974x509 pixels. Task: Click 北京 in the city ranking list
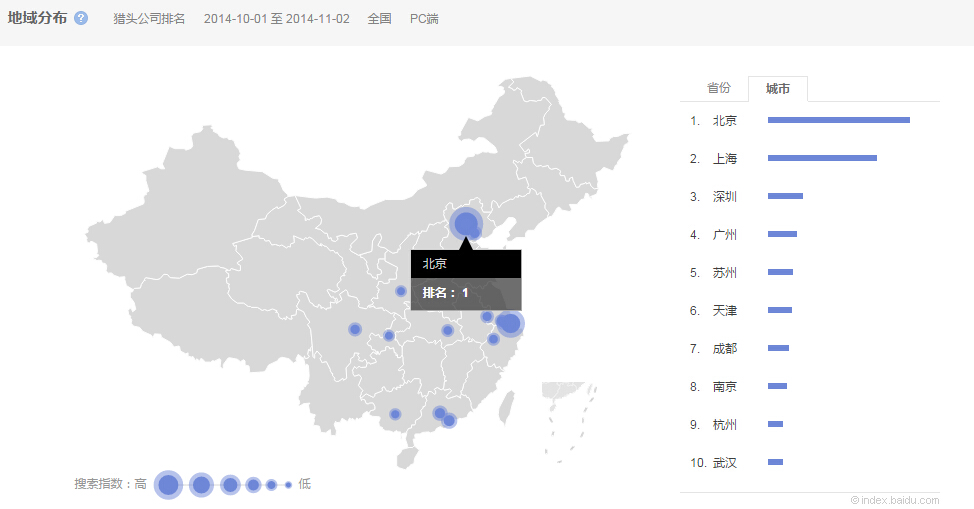coord(725,121)
